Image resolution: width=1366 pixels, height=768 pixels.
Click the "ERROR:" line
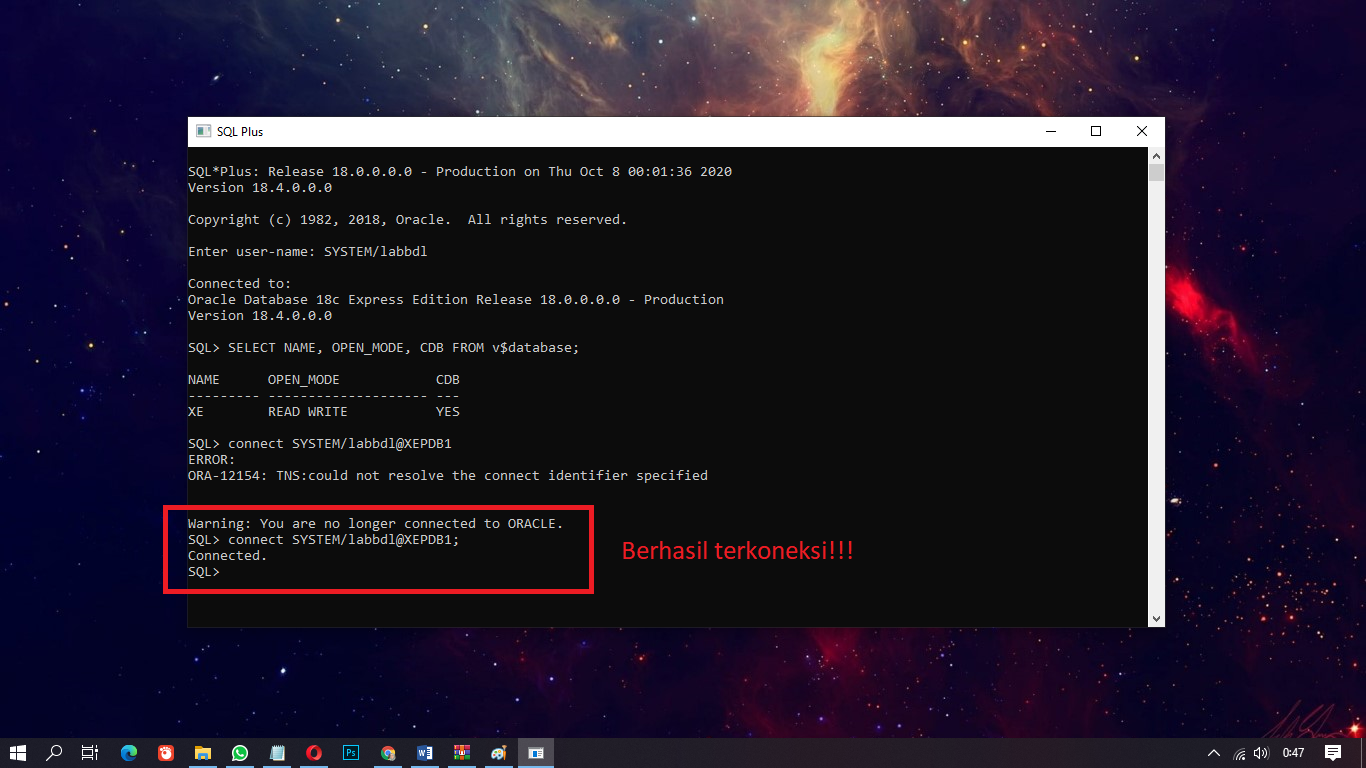click(212, 460)
